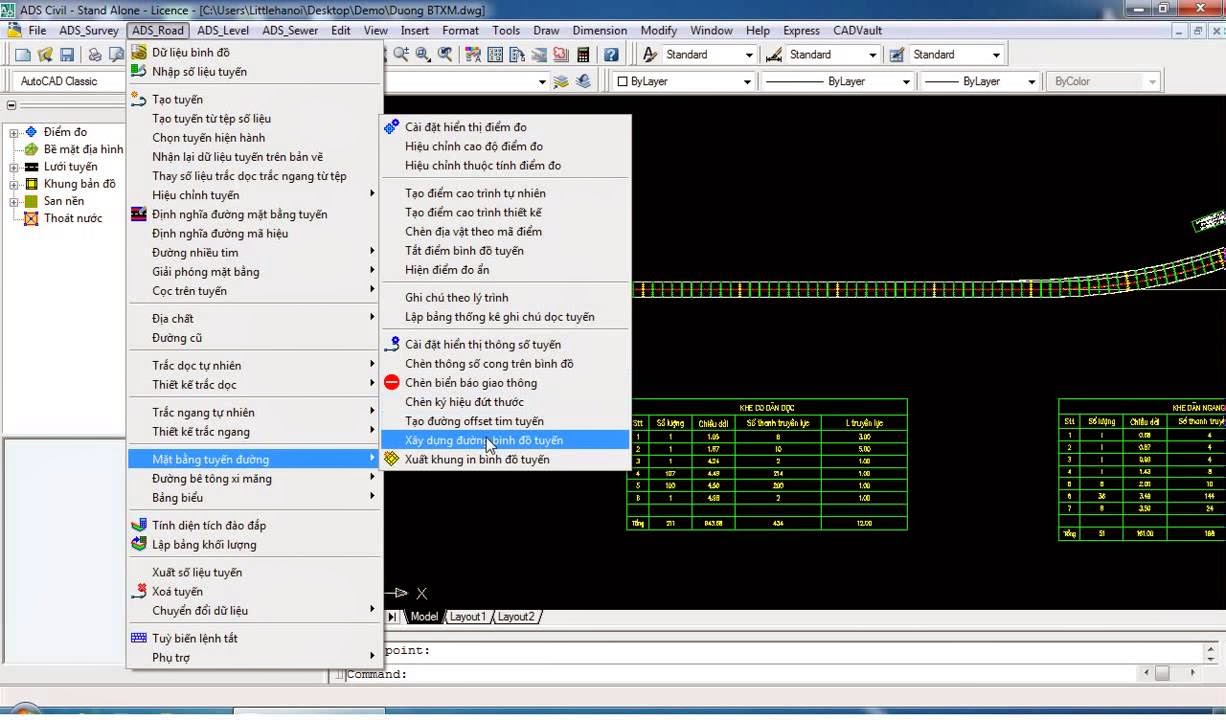Open the ADS_Sewer menu
Viewport: 1226px width, 720px height.
[x=290, y=30]
